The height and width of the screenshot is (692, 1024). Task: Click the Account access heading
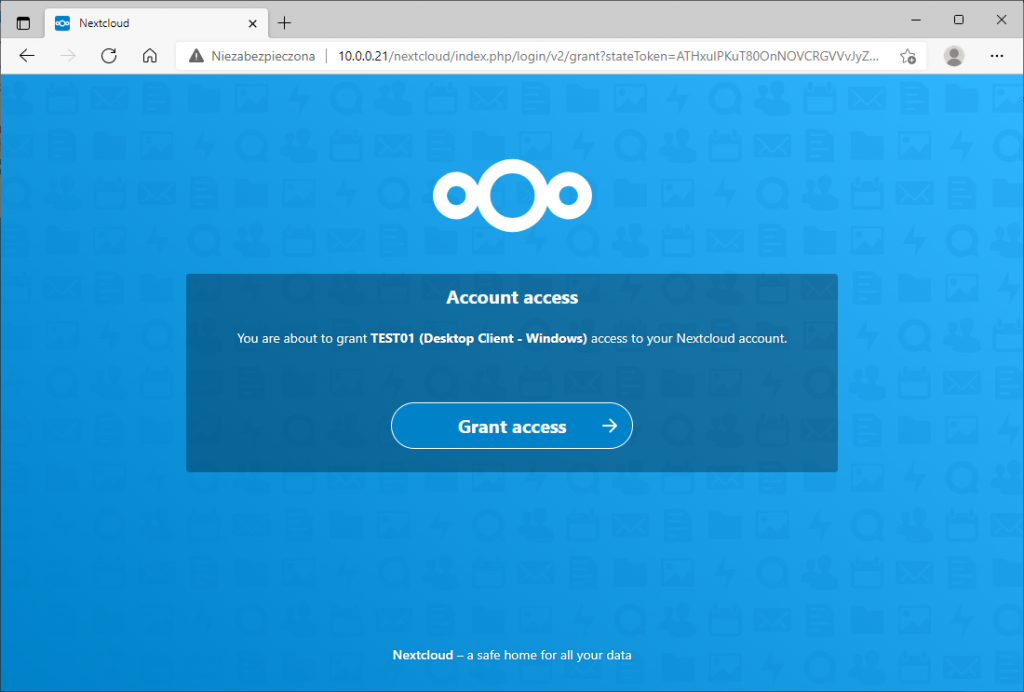tap(512, 298)
